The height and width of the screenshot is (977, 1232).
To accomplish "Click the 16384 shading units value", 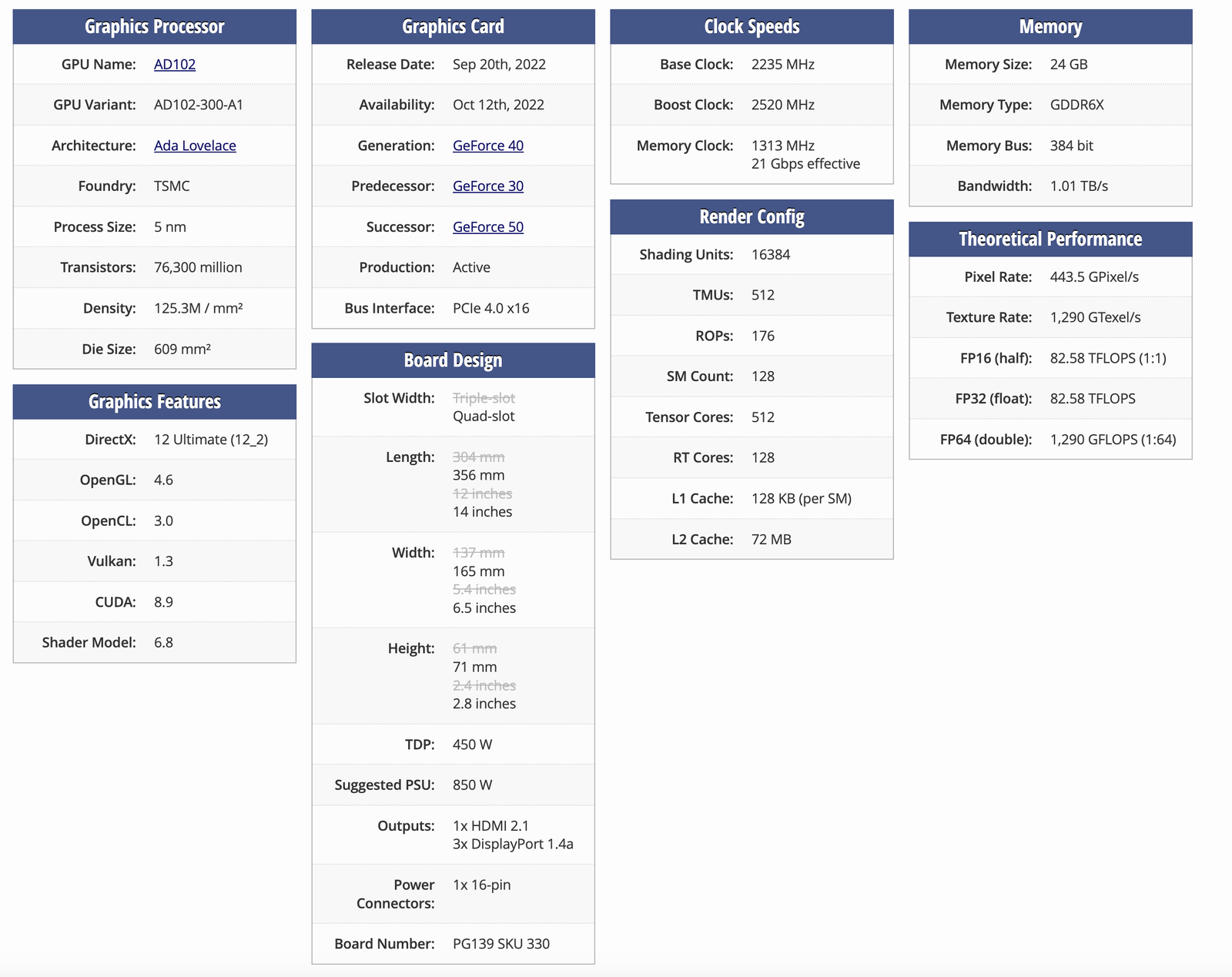I will [x=770, y=255].
